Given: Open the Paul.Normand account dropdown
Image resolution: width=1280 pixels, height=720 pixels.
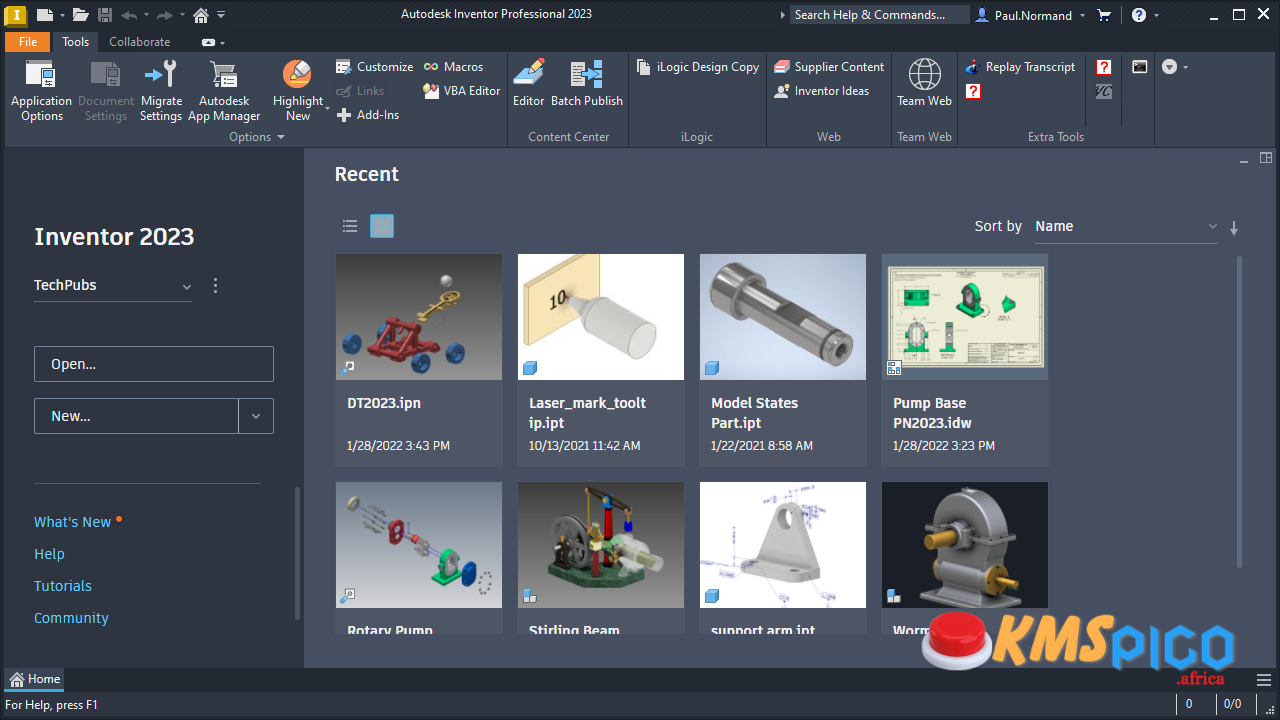Looking at the screenshot, I should [x=1029, y=15].
